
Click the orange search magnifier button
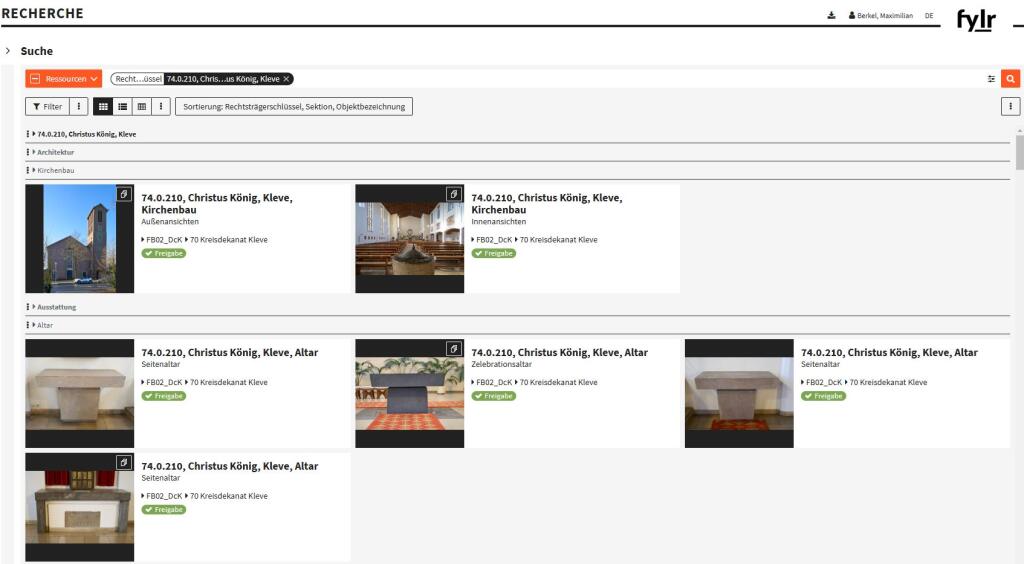[1010, 79]
